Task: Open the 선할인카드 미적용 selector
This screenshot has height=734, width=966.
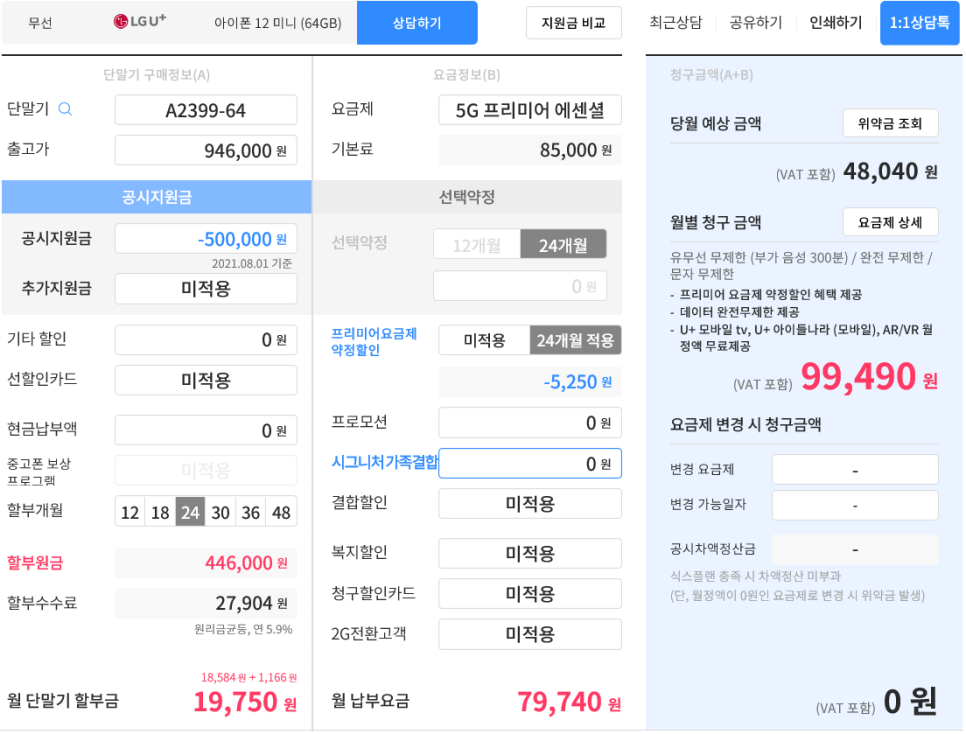Action: [206, 380]
